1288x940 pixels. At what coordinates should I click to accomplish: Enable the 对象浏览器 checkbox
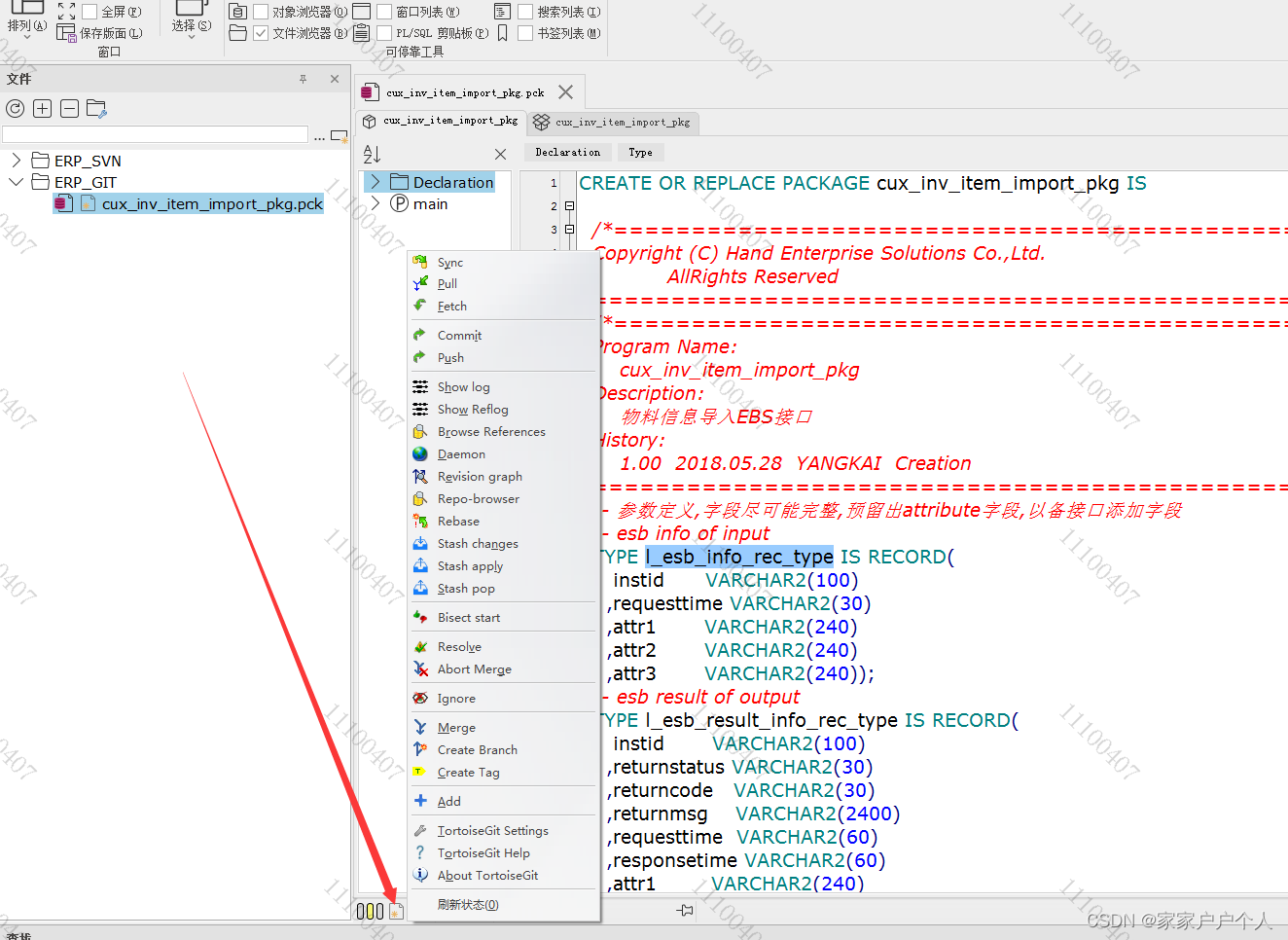point(259,11)
